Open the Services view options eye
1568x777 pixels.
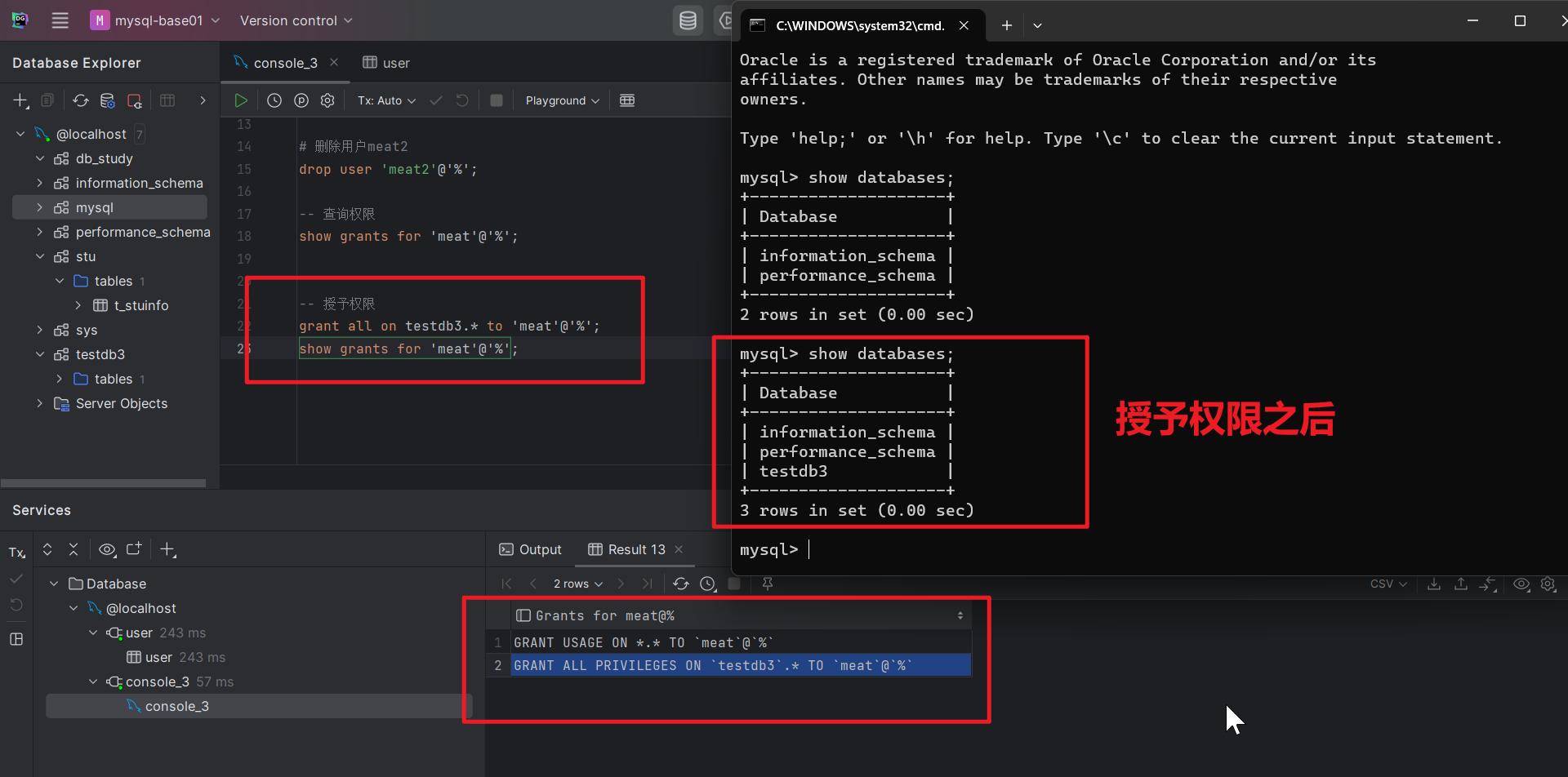click(x=107, y=549)
